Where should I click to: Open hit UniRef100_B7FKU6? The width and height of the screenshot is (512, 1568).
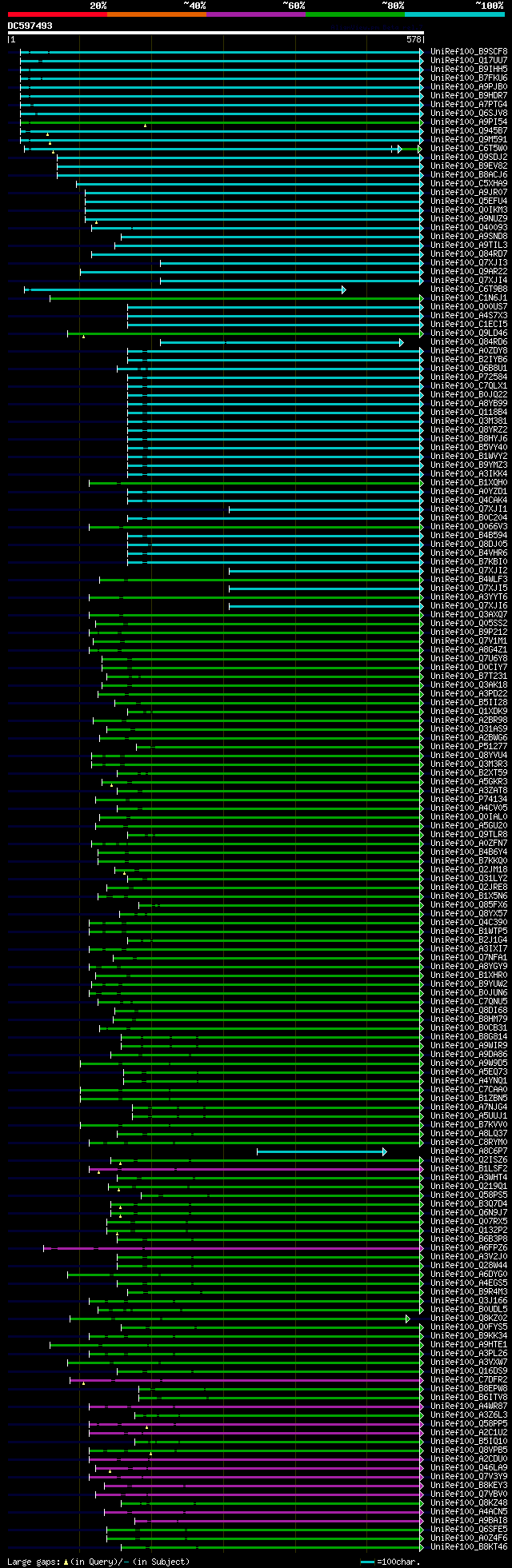(x=469, y=78)
